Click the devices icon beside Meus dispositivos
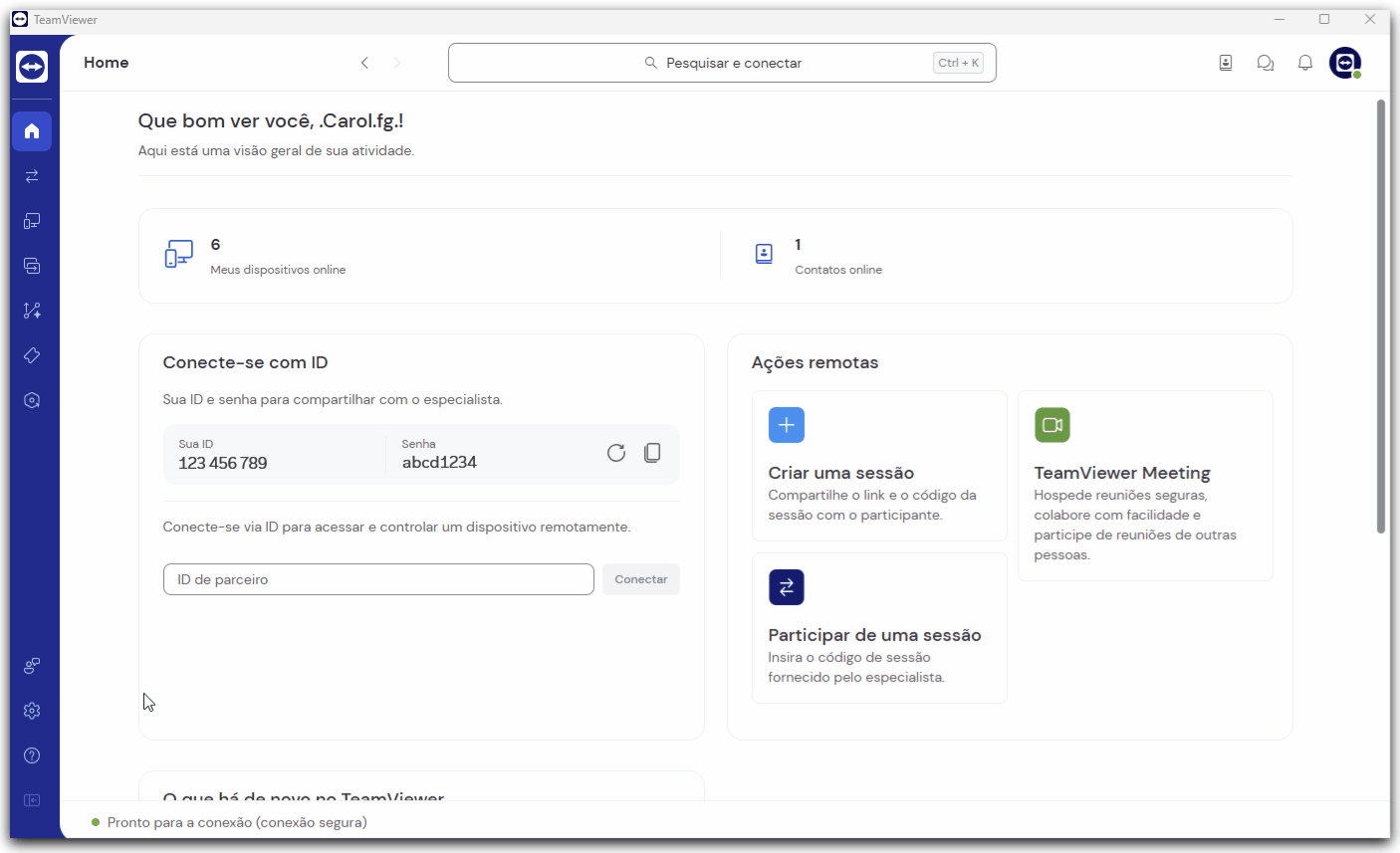 tap(179, 254)
